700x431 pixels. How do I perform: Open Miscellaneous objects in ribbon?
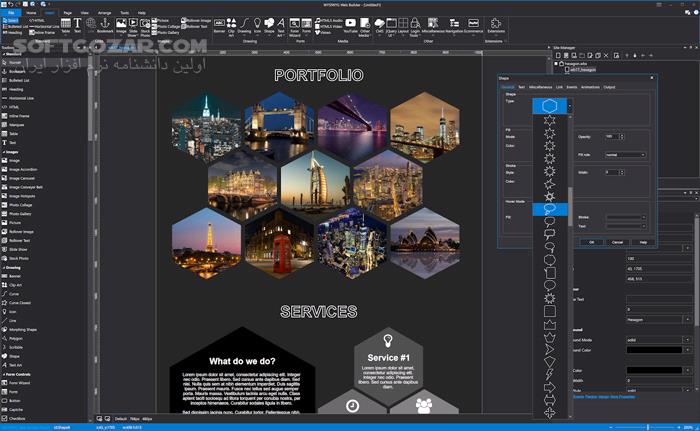[x=433, y=26]
